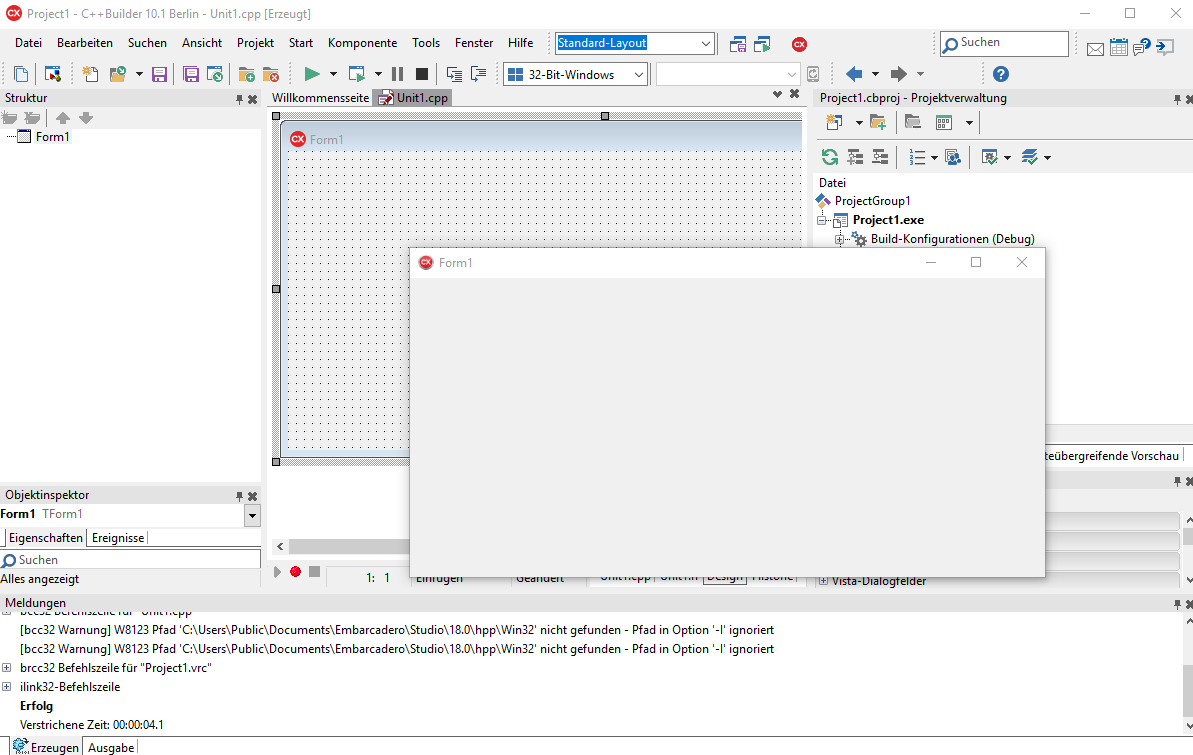Click the Save floppy disk icon
Image resolution: width=1193 pixels, height=755 pixels.
(159, 74)
